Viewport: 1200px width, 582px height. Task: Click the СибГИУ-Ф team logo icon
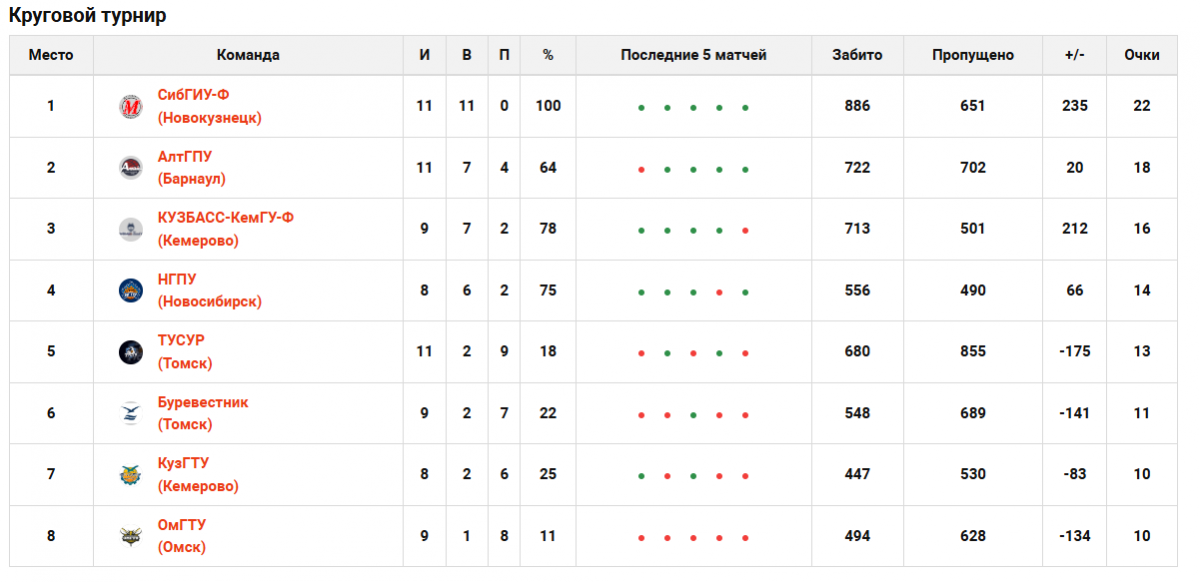(131, 106)
